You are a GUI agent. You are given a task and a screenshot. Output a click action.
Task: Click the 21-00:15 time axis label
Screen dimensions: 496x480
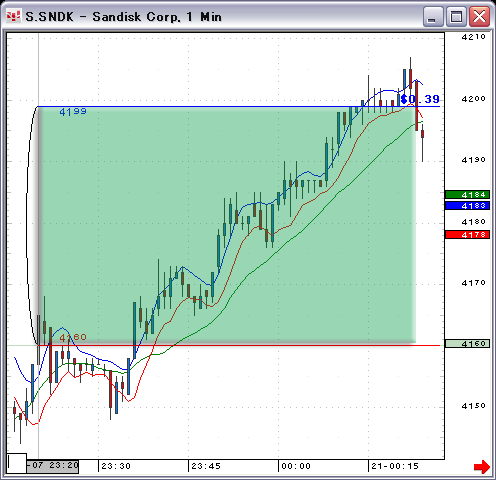coord(395,466)
